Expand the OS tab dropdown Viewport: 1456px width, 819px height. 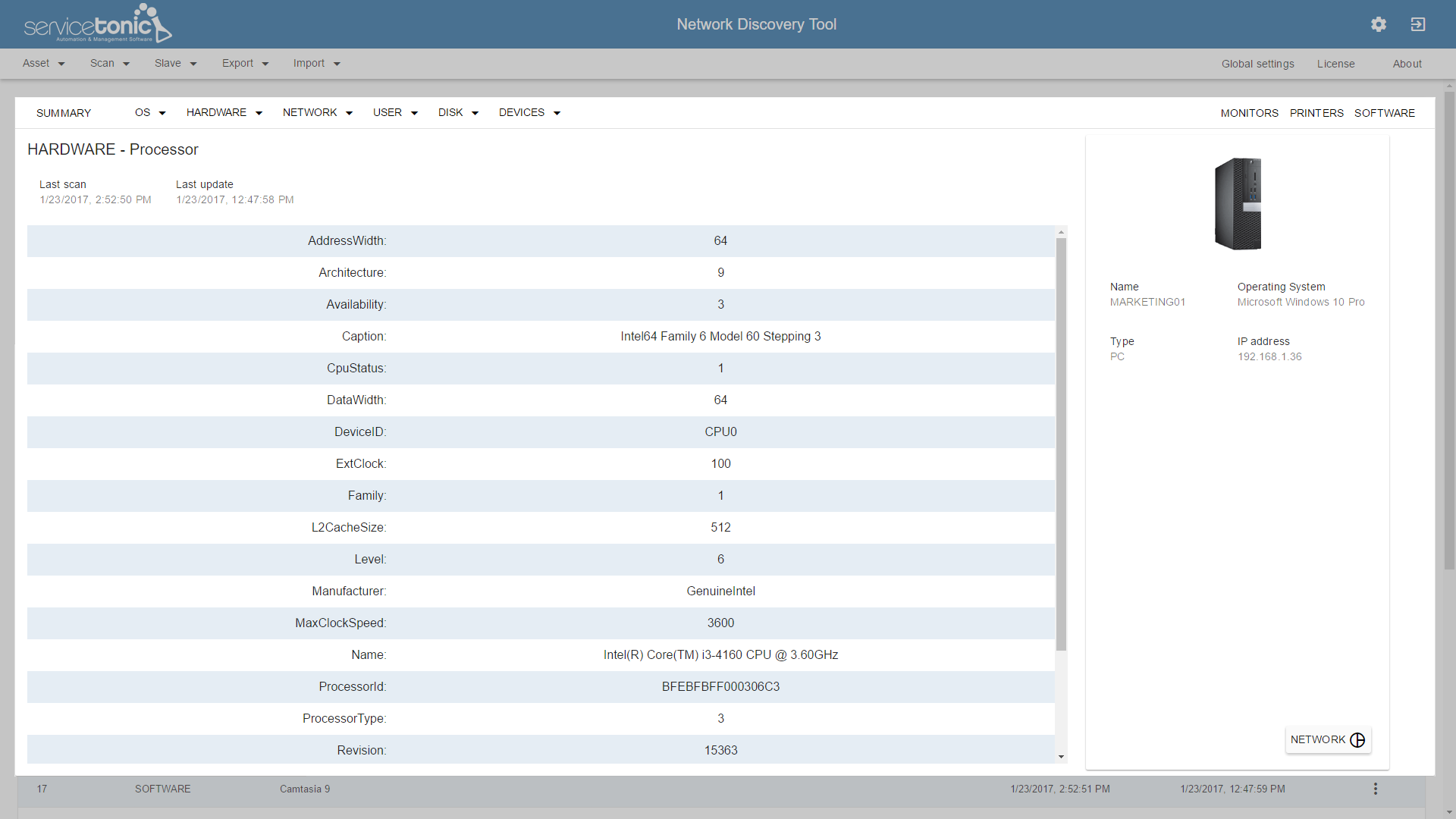(150, 113)
